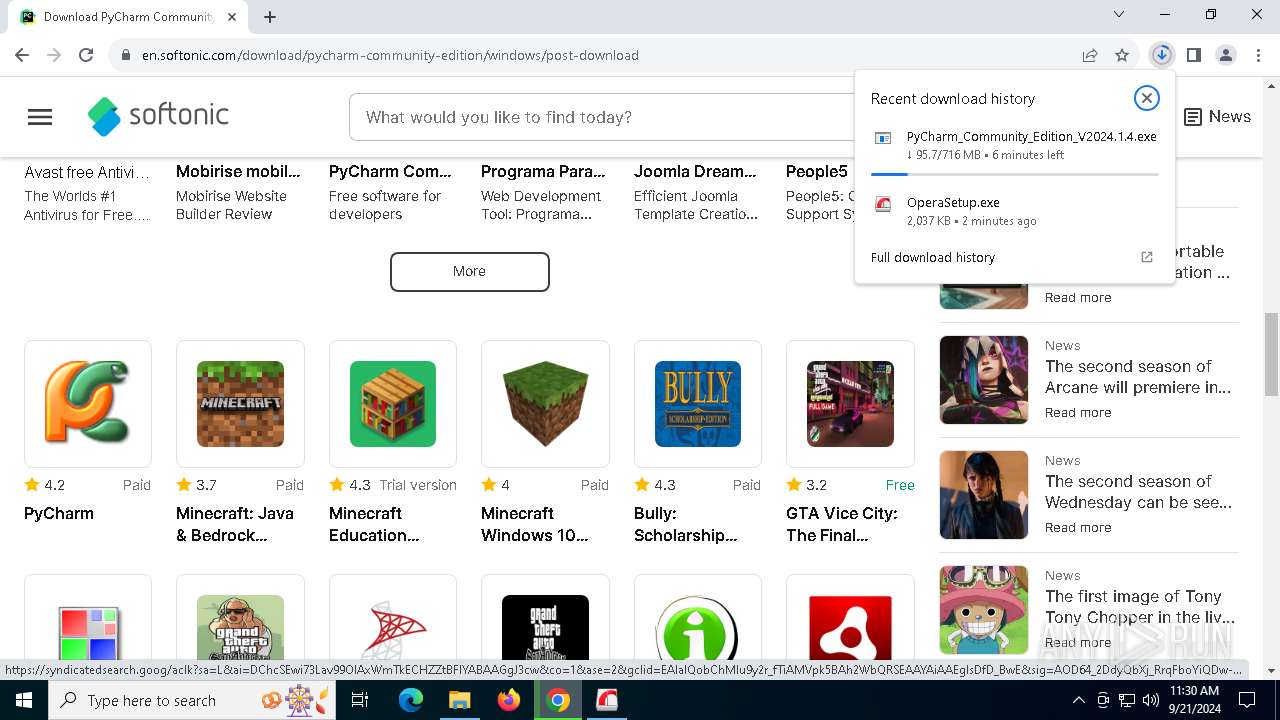This screenshot has height=720, width=1280.
Task: Click the Chrome downloads toolbar icon
Action: pos(1161,55)
